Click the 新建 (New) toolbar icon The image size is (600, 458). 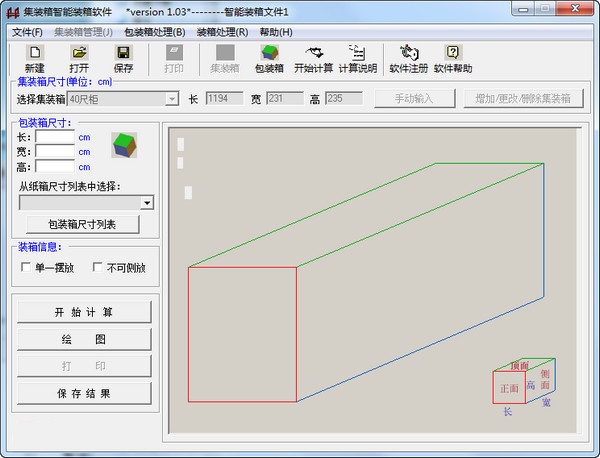tap(35, 59)
